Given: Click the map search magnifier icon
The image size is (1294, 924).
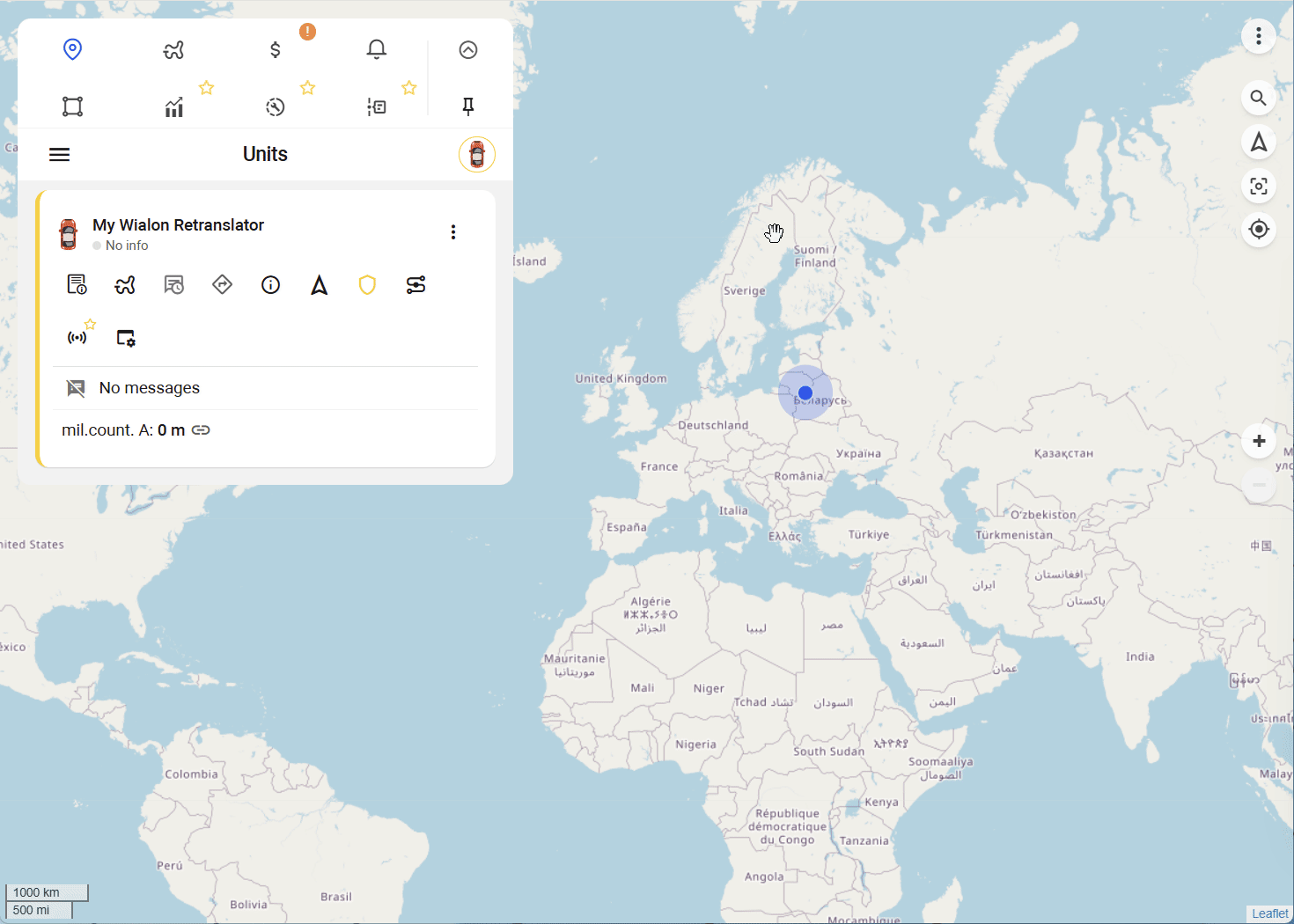Looking at the screenshot, I should [1259, 99].
